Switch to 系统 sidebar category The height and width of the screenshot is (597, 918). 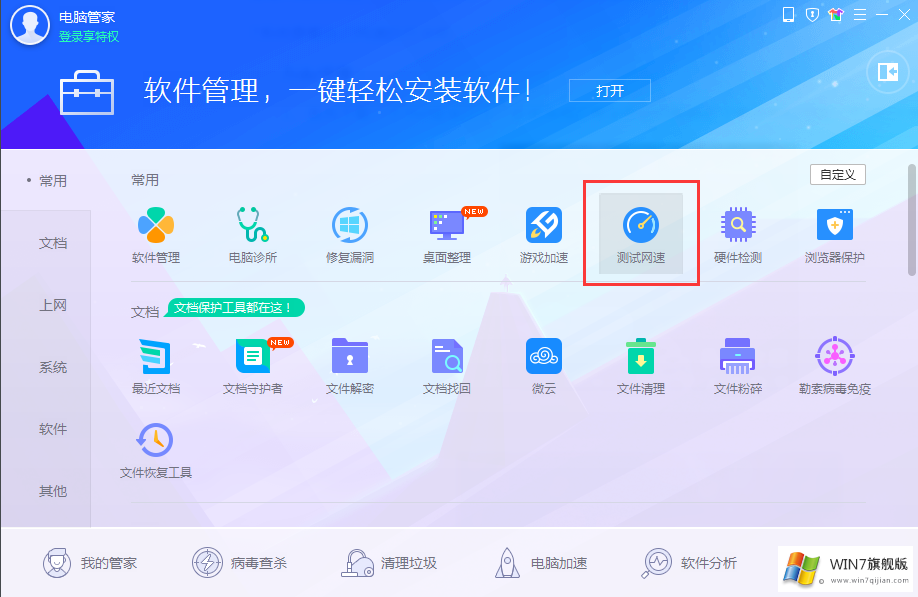click(53, 367)
